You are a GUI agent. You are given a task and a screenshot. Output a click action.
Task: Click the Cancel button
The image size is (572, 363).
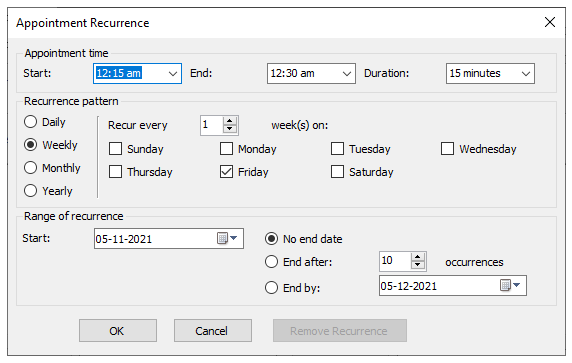pos(213,331)
